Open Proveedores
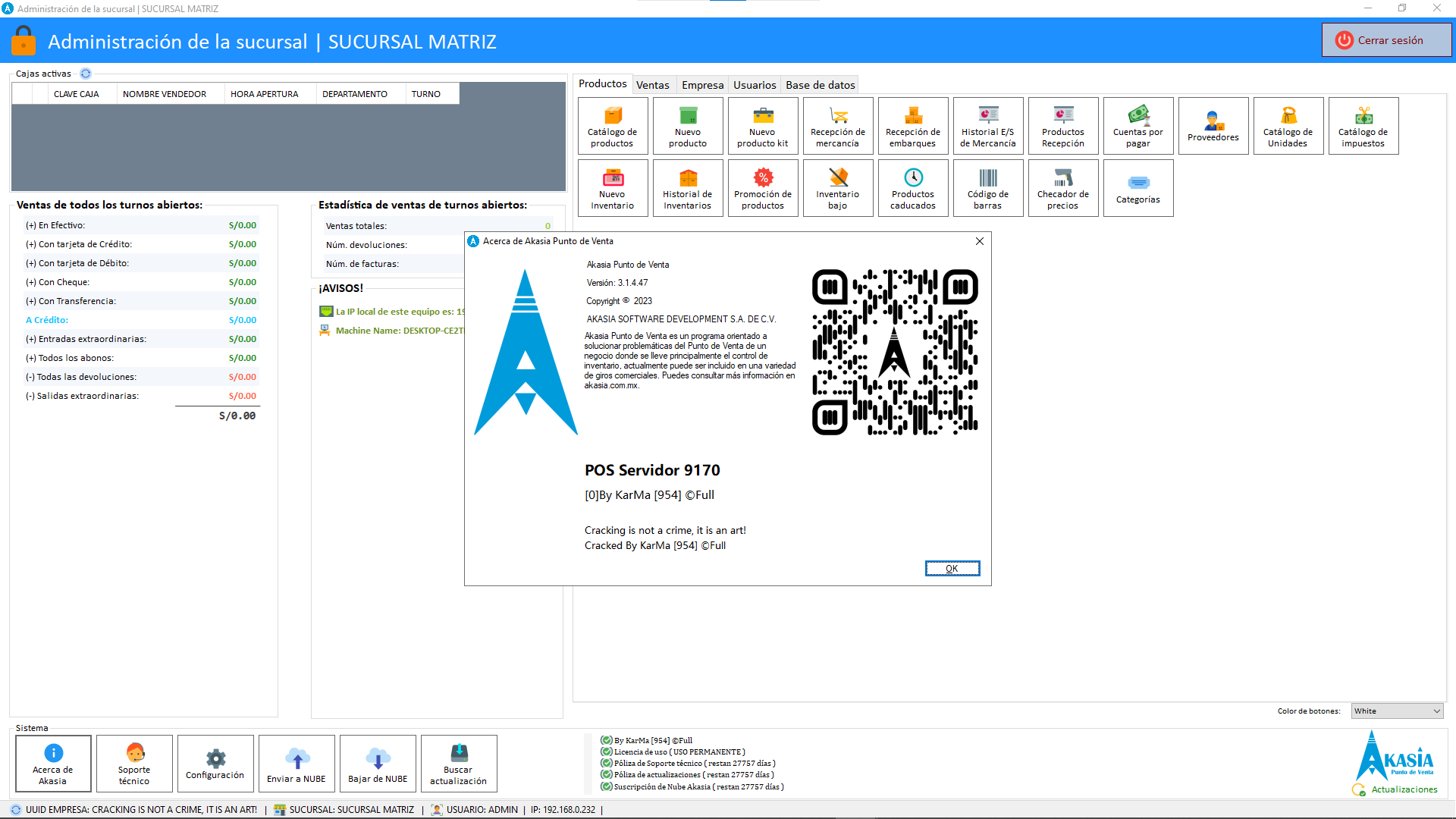1456x819 pixels. [1213, 126]
